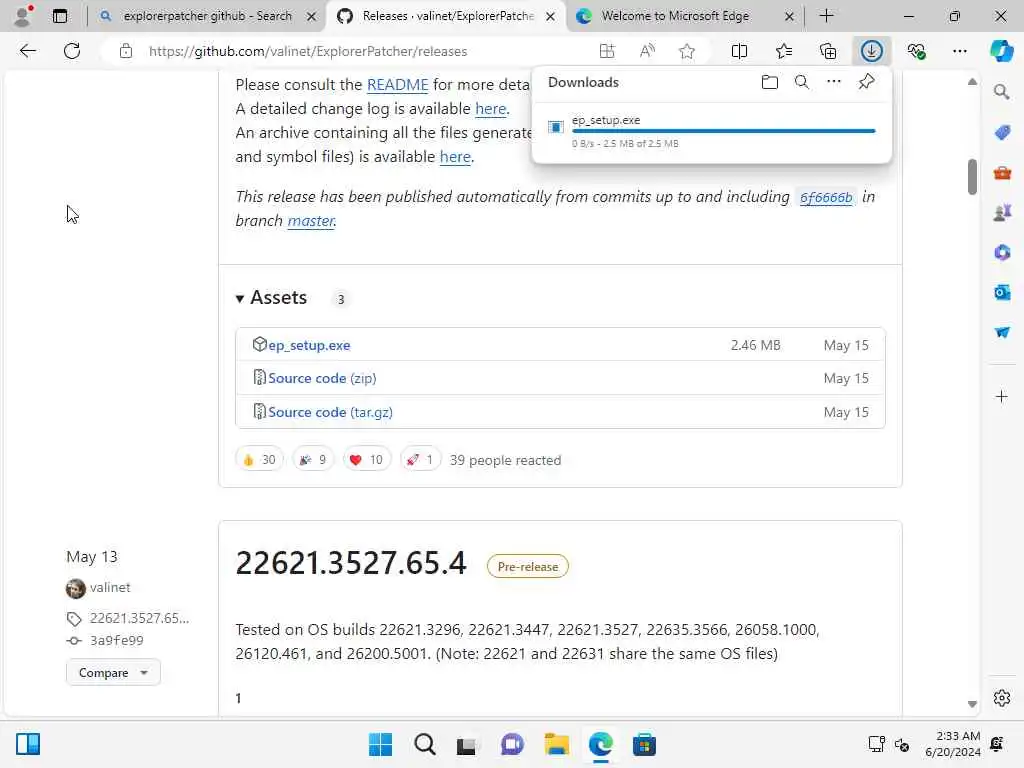Open commit 6f6666b link
The height and width of the screenshot is (768, 1024).
click(826, 197)
